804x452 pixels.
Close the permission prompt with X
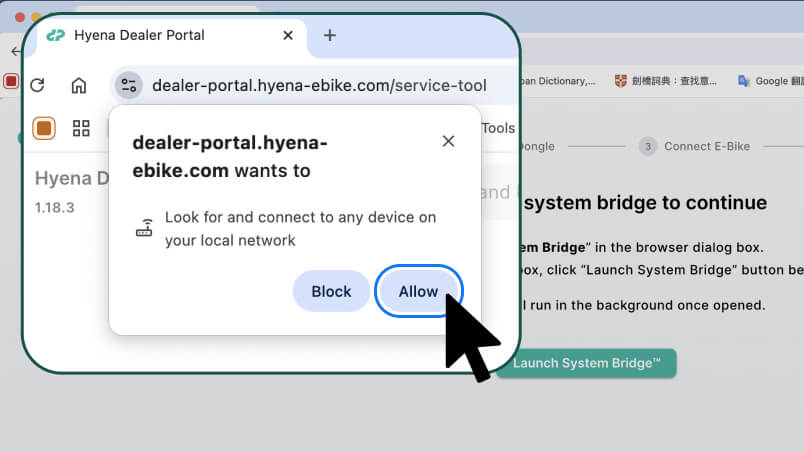(x=448, y=141)
